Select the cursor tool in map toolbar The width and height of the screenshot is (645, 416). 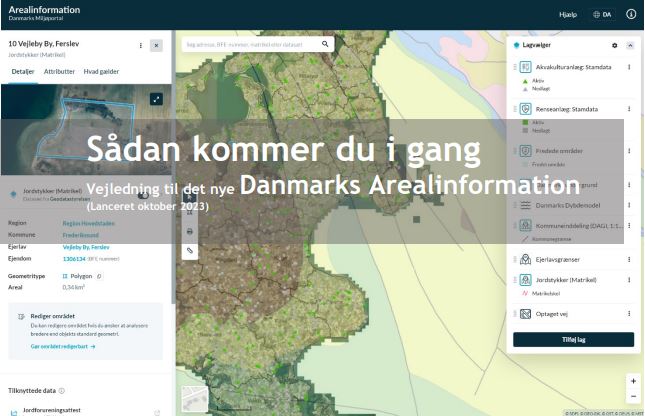coord(190,197)
